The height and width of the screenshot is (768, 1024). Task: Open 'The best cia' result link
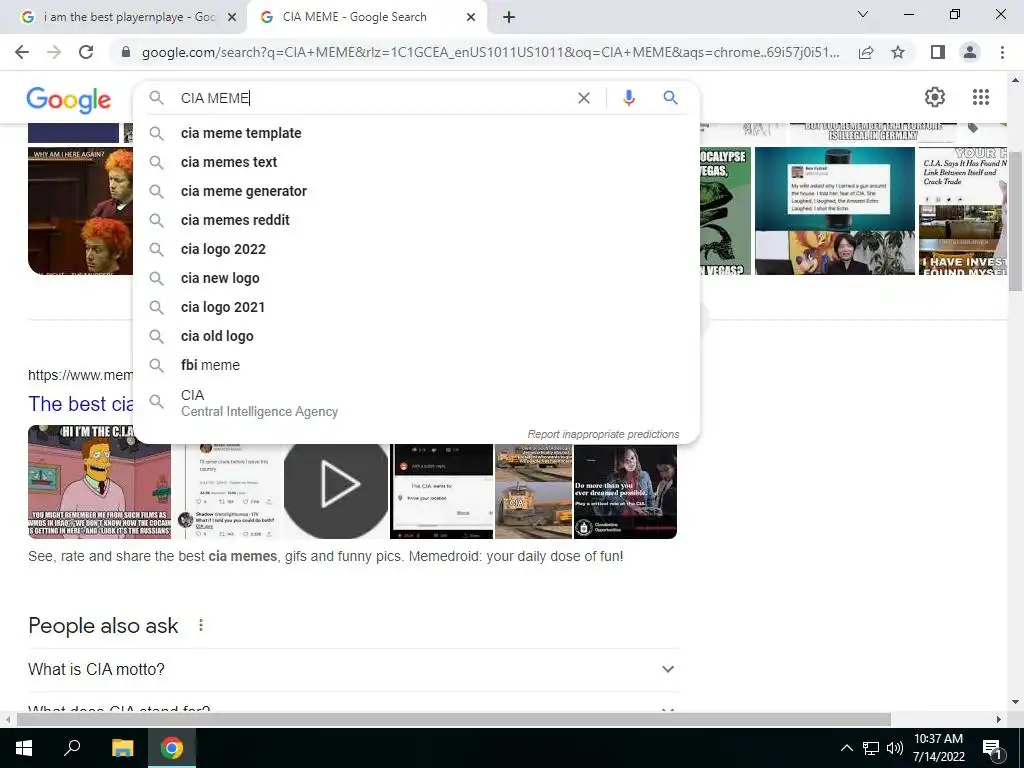80,404
